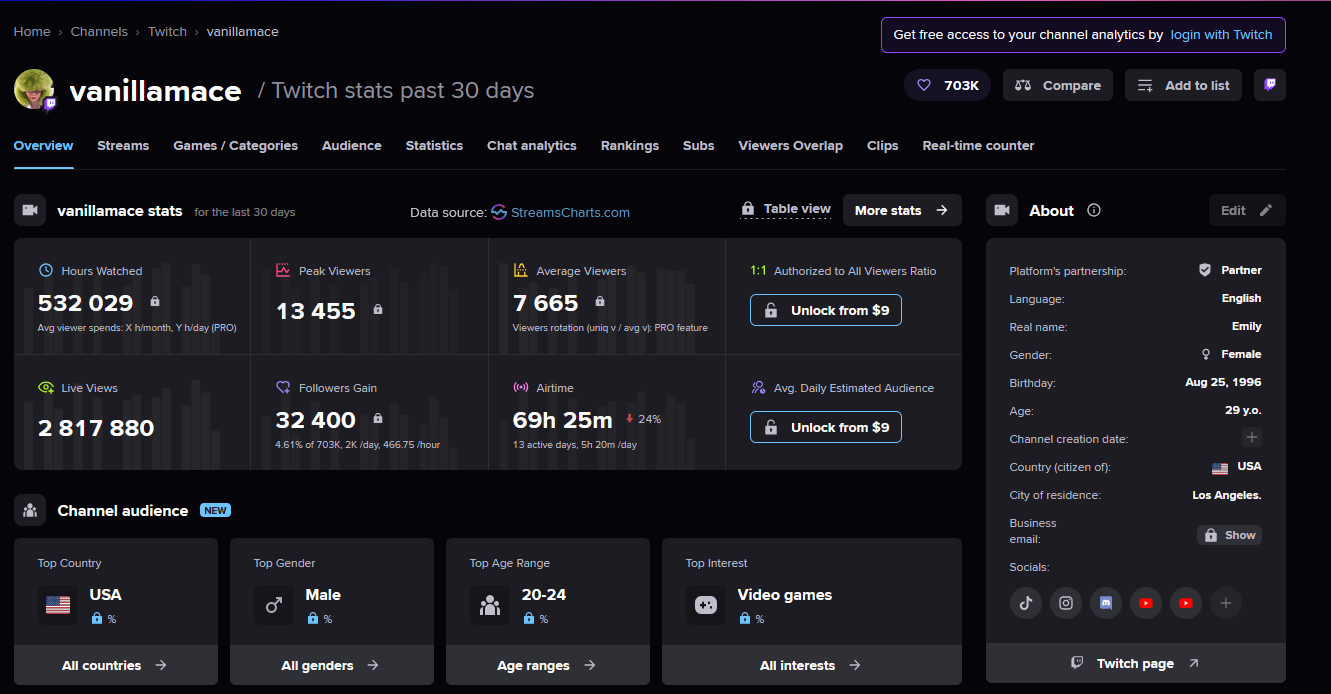Screen dimensions: 1331x694
Task: Click the Hours Watched clock icon
Action: pos(46,270)
